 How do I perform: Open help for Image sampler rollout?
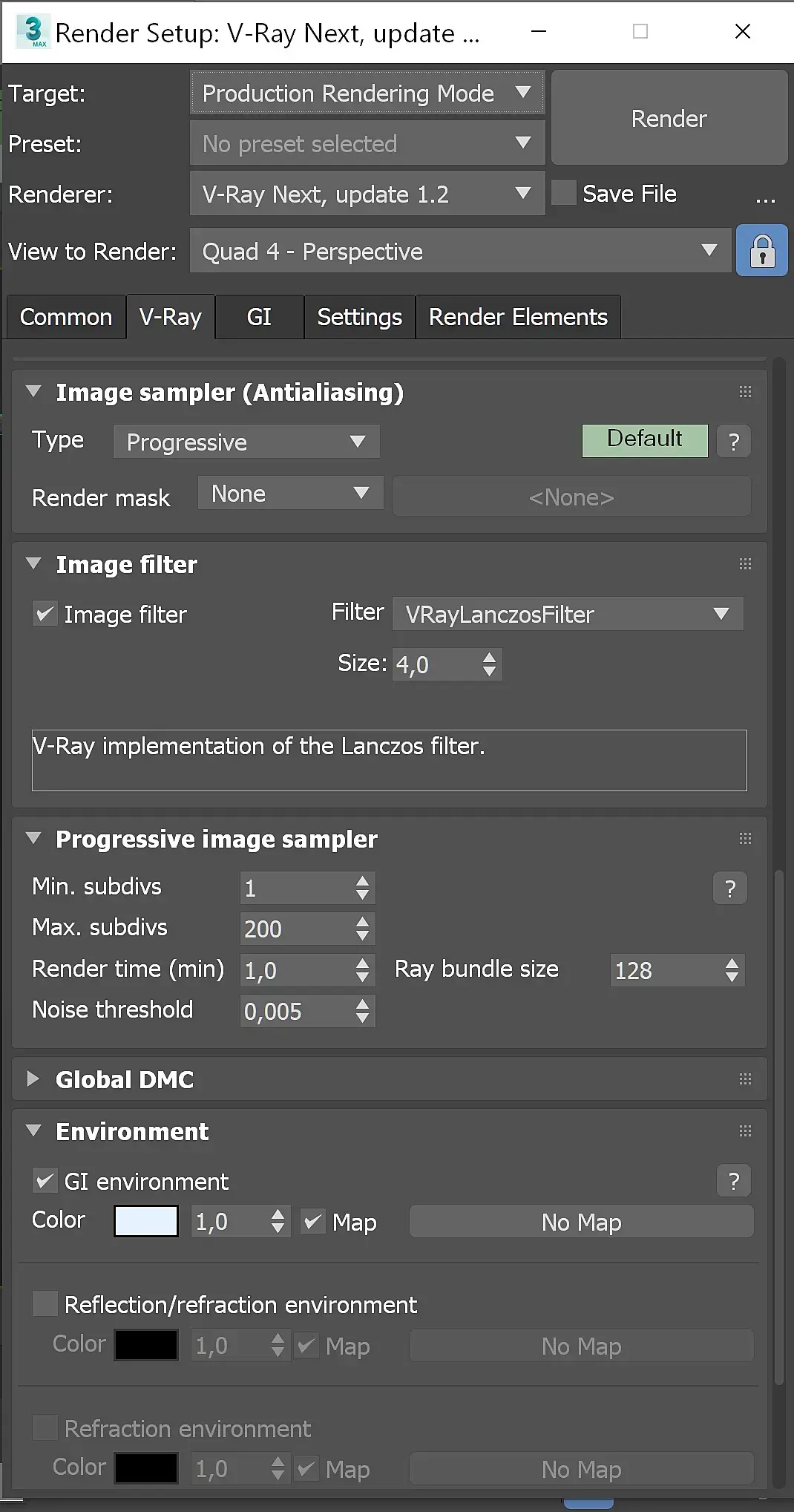734,442
